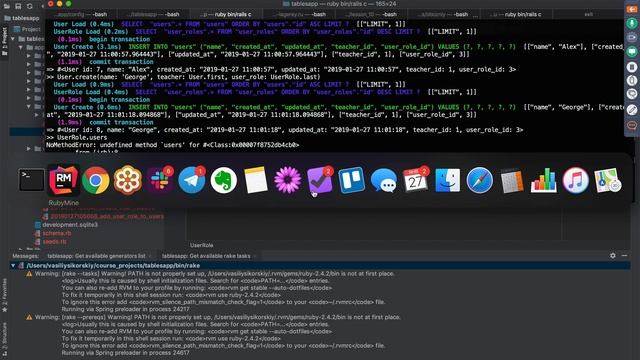Click the tablesapp breadcrumb at top left
The height and width of the screenshot is (360, 640).
22,18
